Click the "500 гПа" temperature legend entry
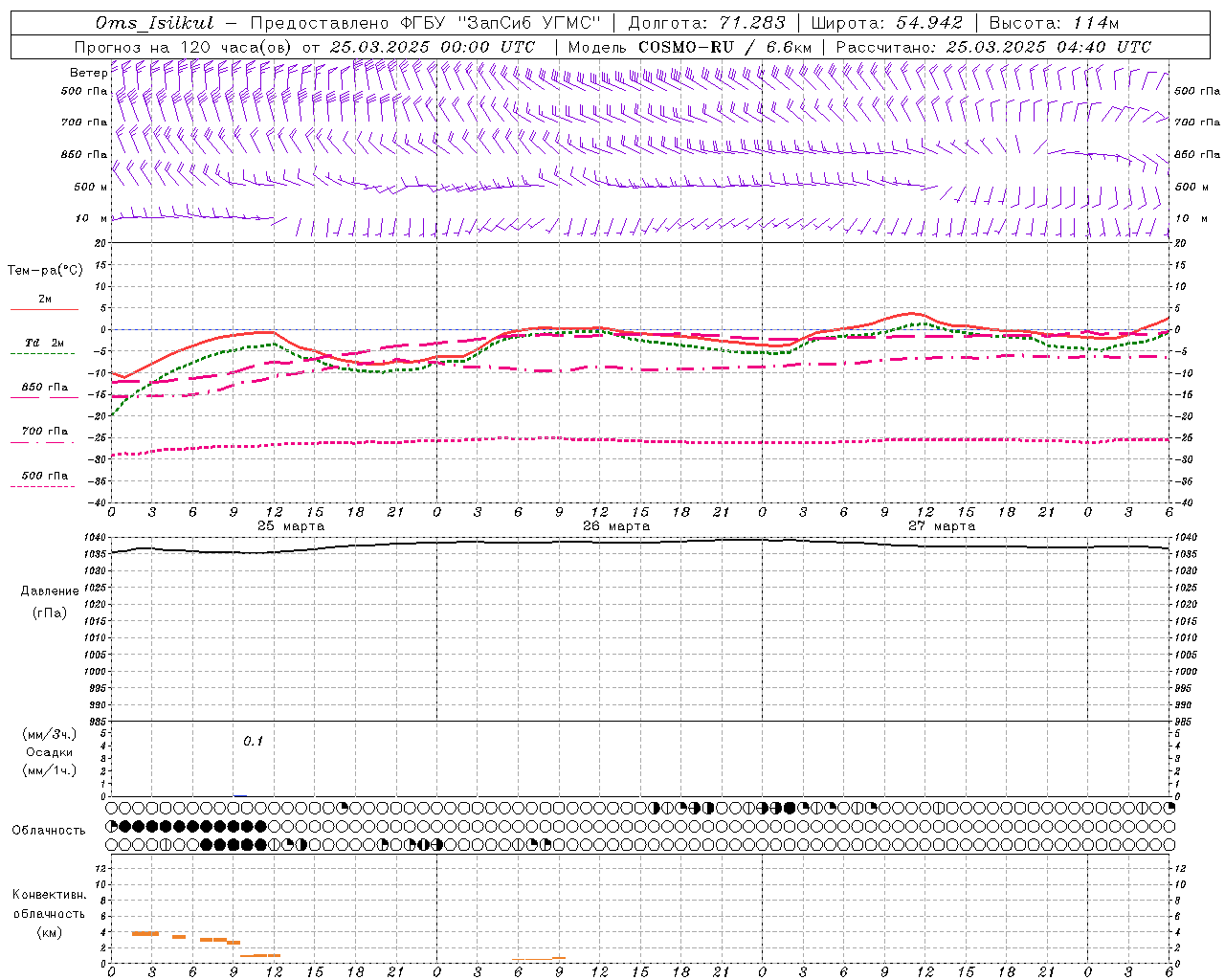1225x980 pixels. click(44, 476)
